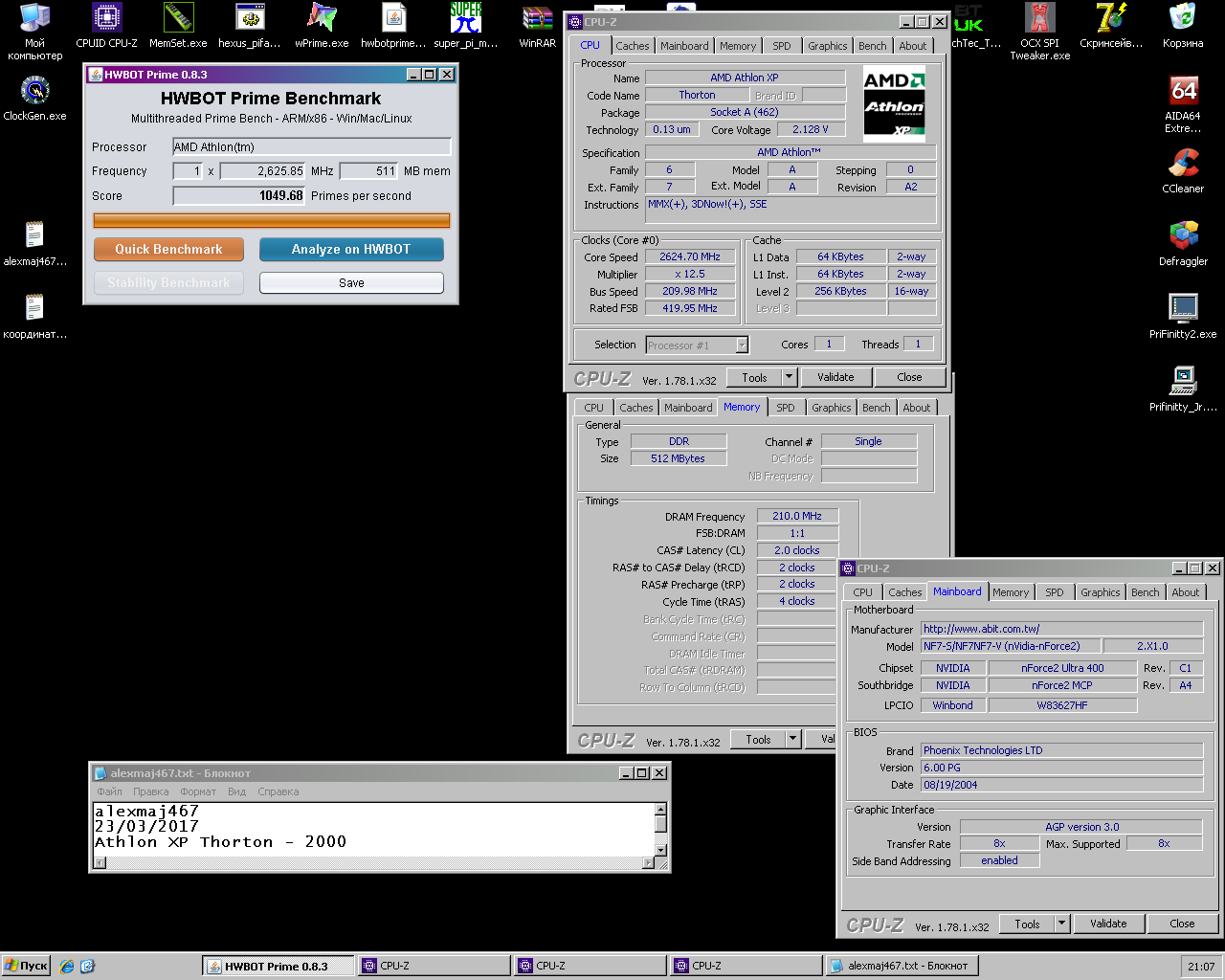Click the Score value field 1049.68

(x=238, y=195)
